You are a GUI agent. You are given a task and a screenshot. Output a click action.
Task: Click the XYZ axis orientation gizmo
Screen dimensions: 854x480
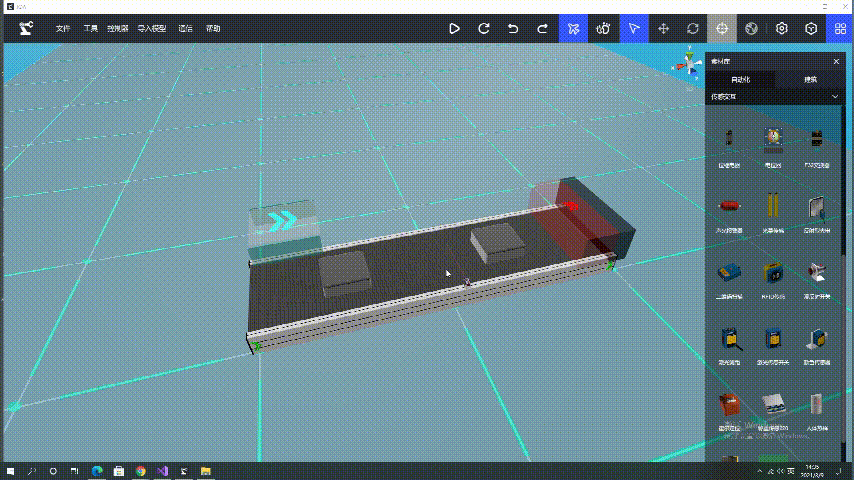click(688, 64)
